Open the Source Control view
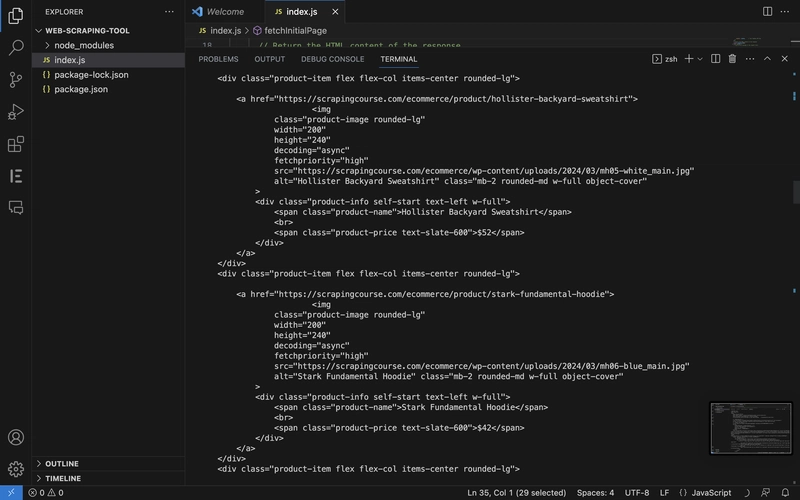 [16, 79]
